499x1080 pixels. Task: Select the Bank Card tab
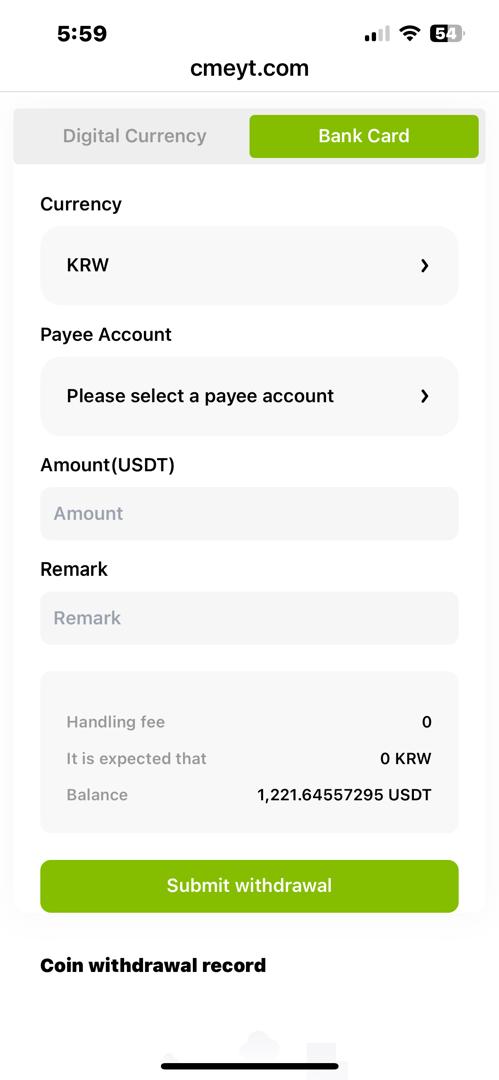click(364, 136)
